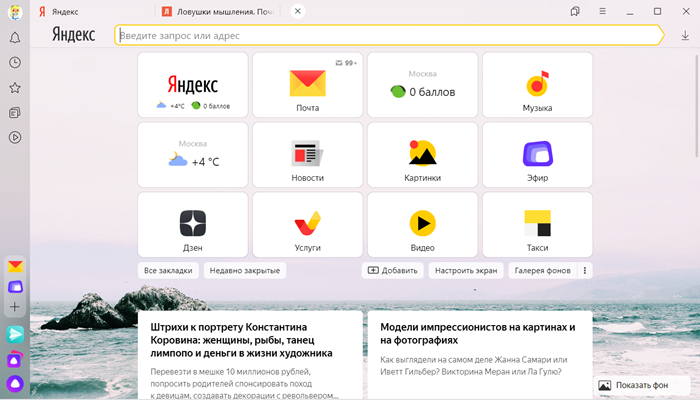Screen dimensions: 700x400
Task: Open the Яндекс tile
Action: (x=192, y=85)
